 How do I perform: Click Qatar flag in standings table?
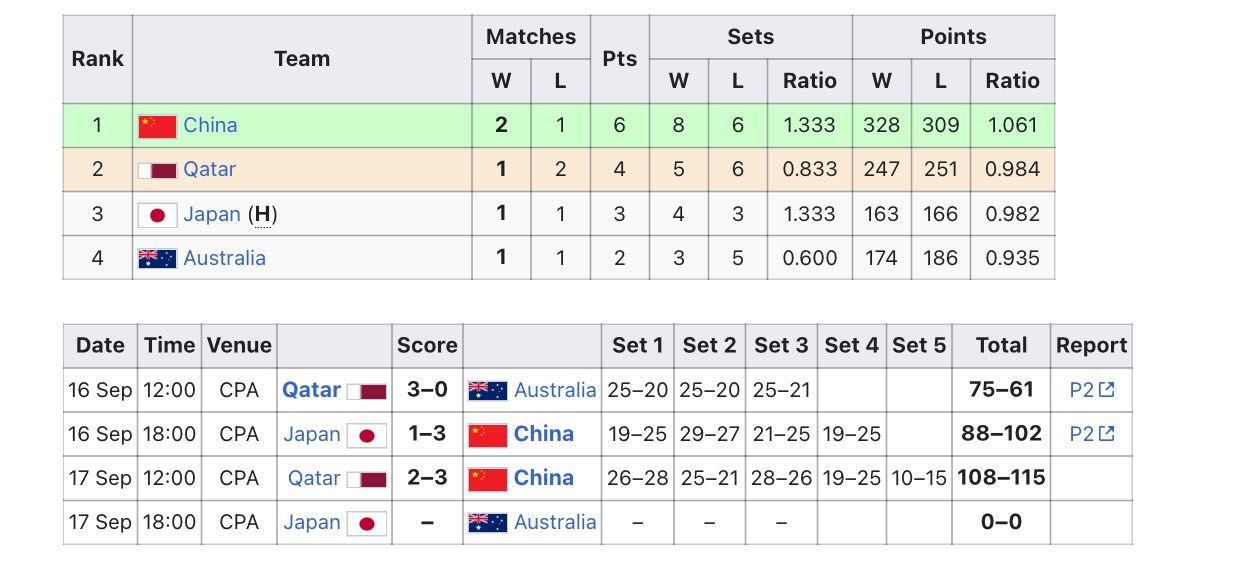coord(157,170)
